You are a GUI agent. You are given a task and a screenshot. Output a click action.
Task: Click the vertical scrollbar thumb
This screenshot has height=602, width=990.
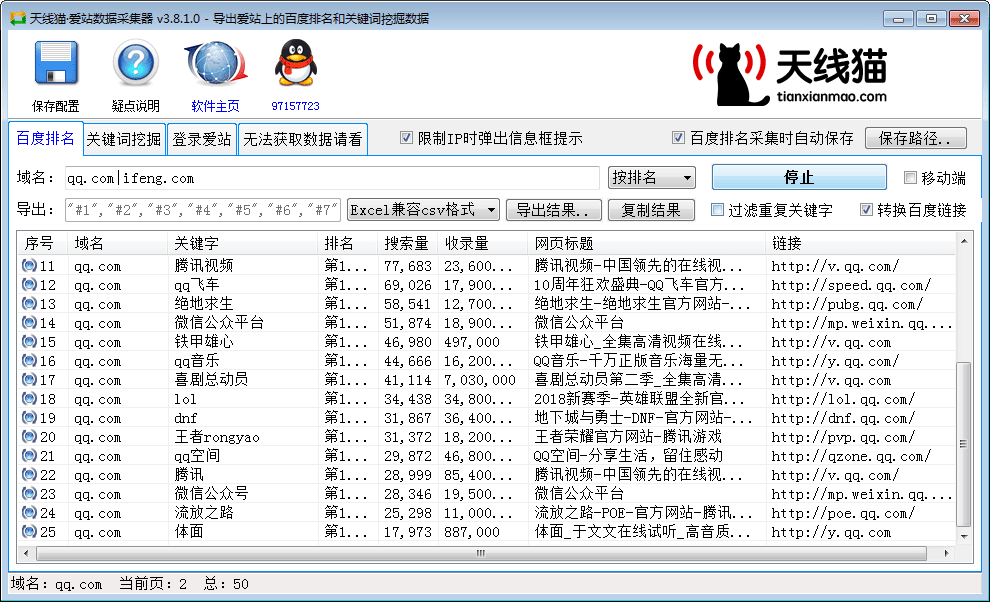963,444
